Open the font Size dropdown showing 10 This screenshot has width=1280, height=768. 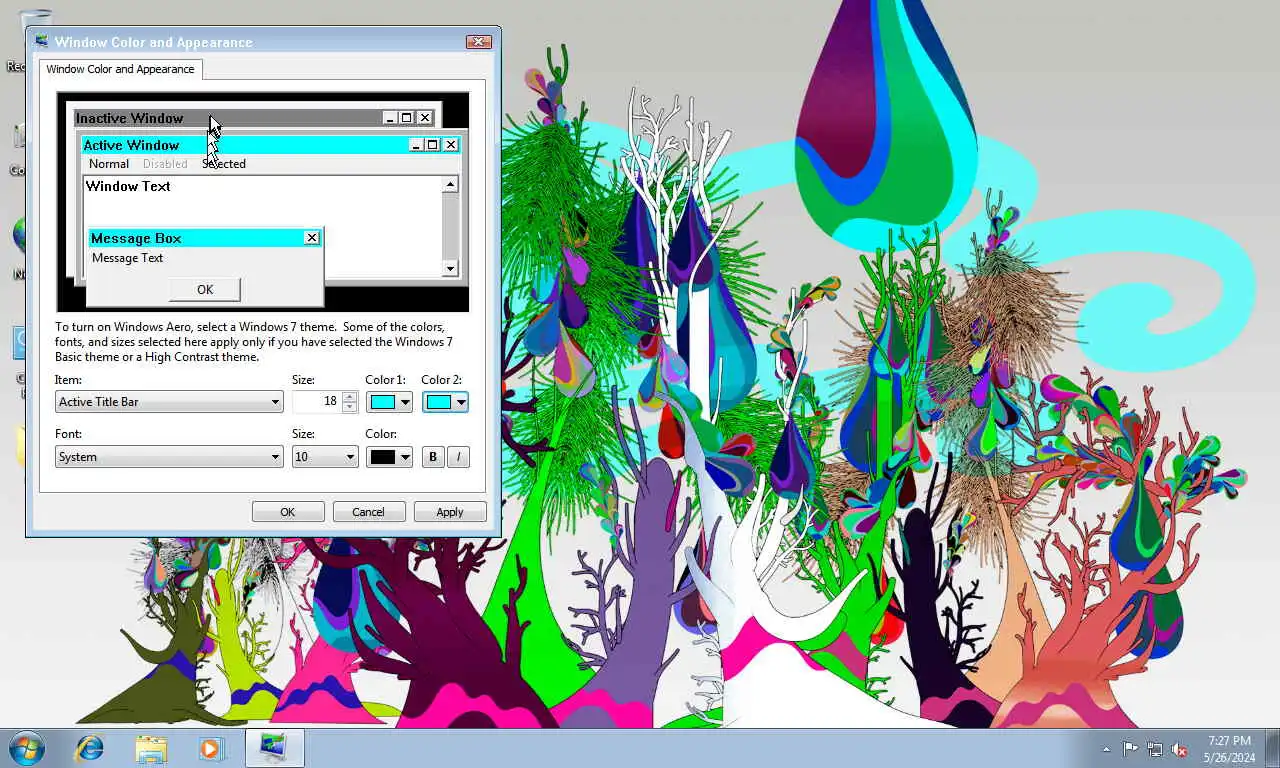[325, 457]
